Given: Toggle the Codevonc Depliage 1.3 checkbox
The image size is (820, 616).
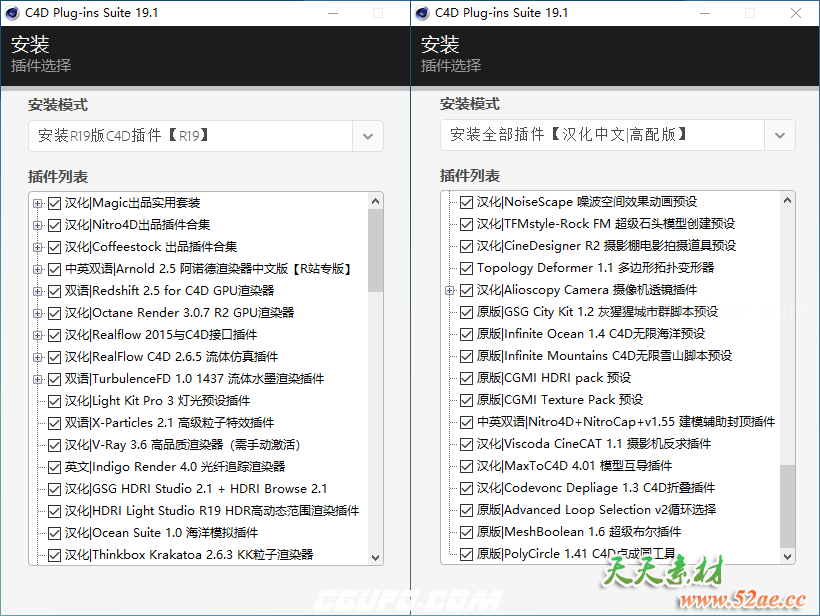Looking at the screenshot, I should [466, 488].
